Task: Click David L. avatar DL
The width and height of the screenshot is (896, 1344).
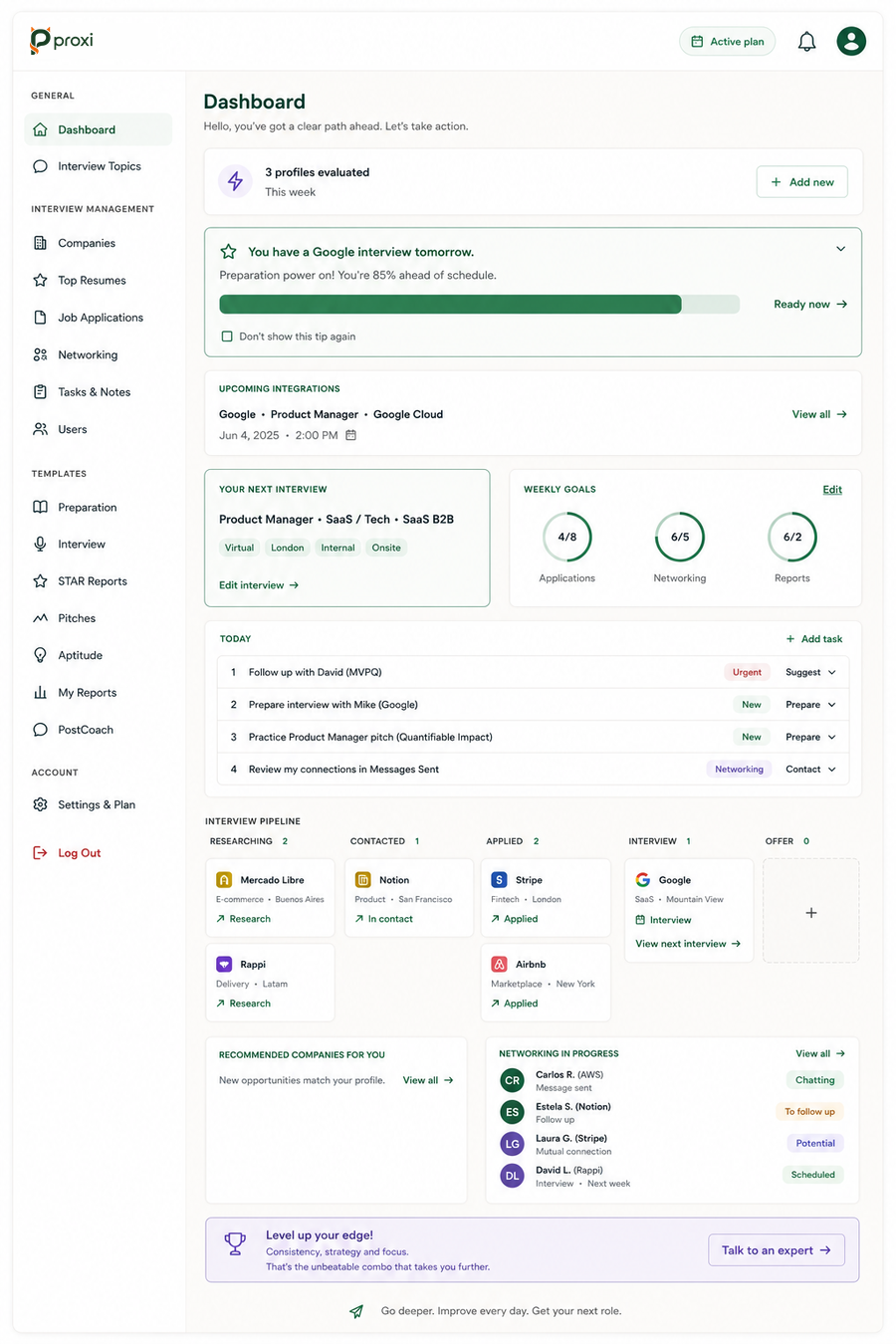Action: 512,1176
